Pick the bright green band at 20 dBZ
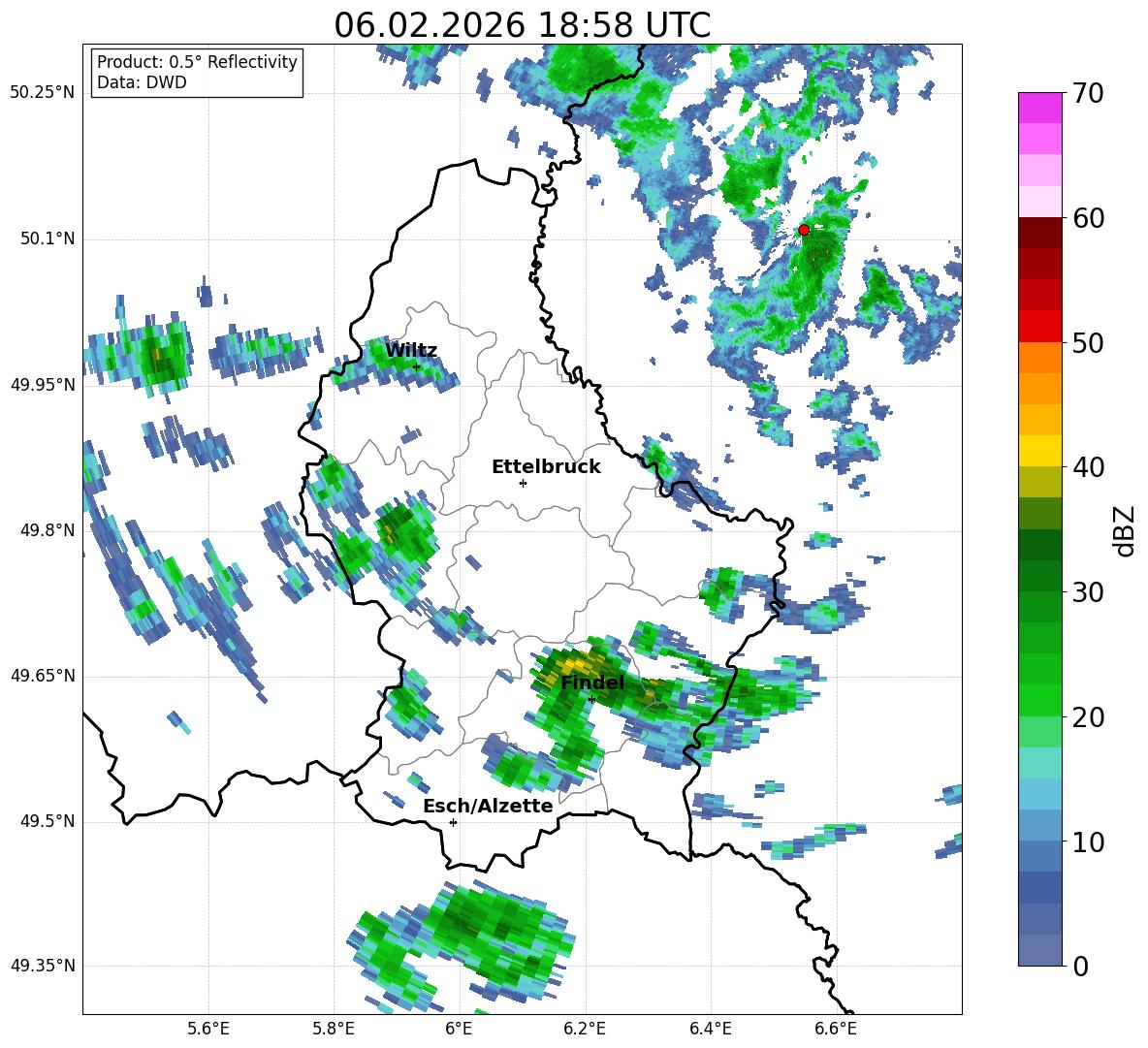The height and width of the screenshot is (1048, 1148). 1039,701
